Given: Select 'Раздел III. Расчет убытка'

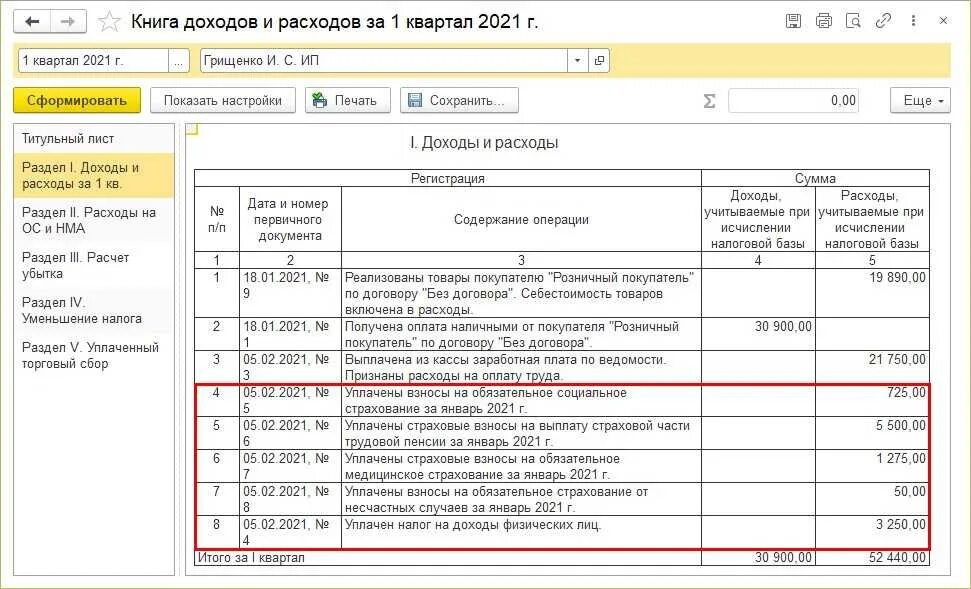Looking at the screenshot, I should tap(94, 266).
